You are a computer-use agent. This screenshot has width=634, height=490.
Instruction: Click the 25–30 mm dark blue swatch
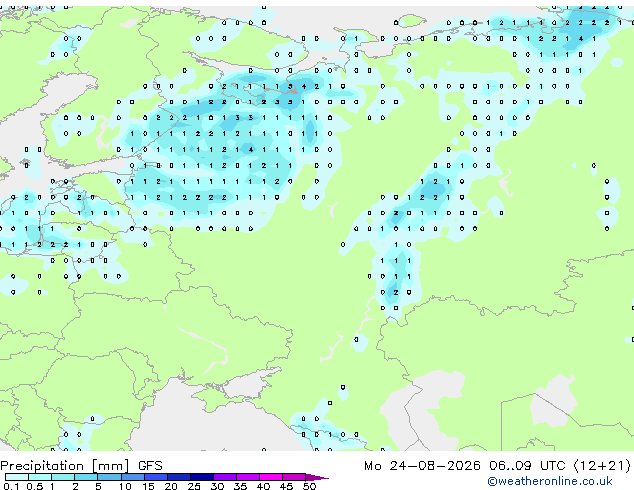[x=202, y=477]
